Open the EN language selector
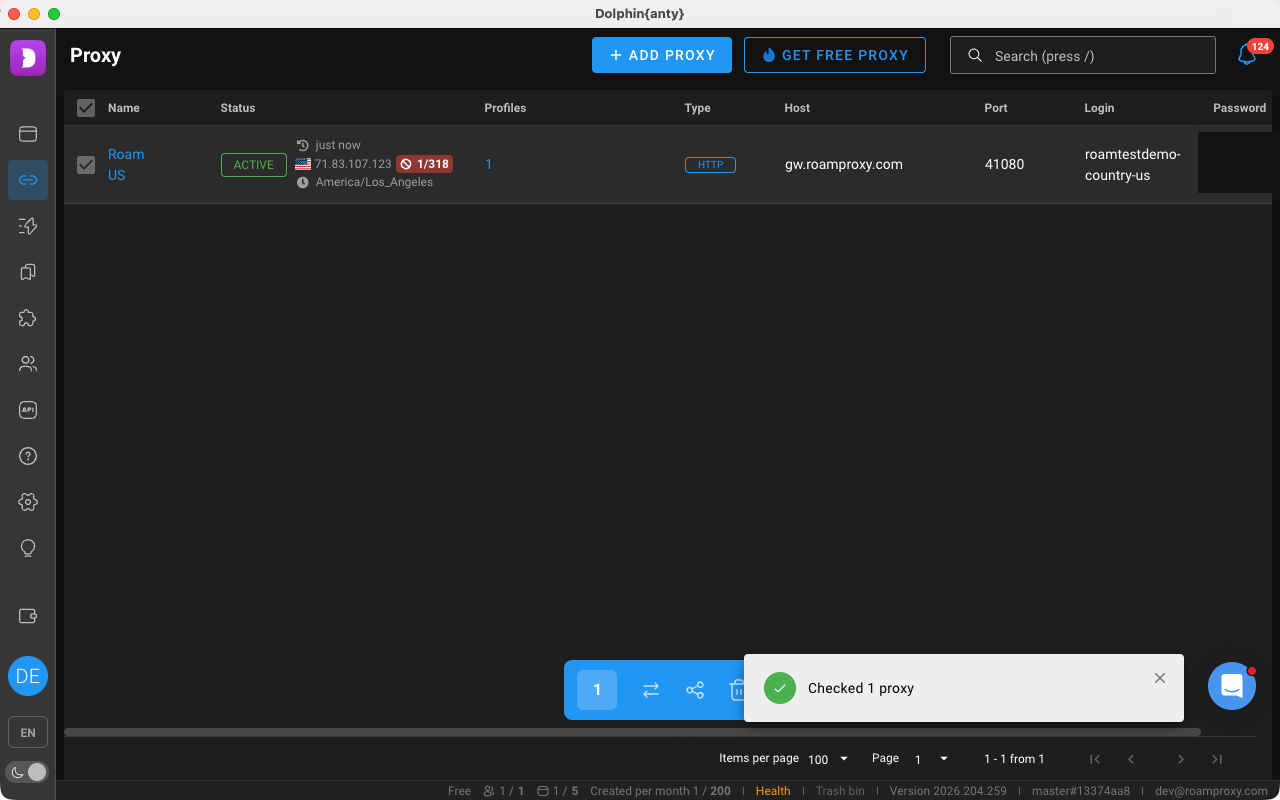Image resolution: width=1280 pixels, height=800 pixels. [28, 733]
